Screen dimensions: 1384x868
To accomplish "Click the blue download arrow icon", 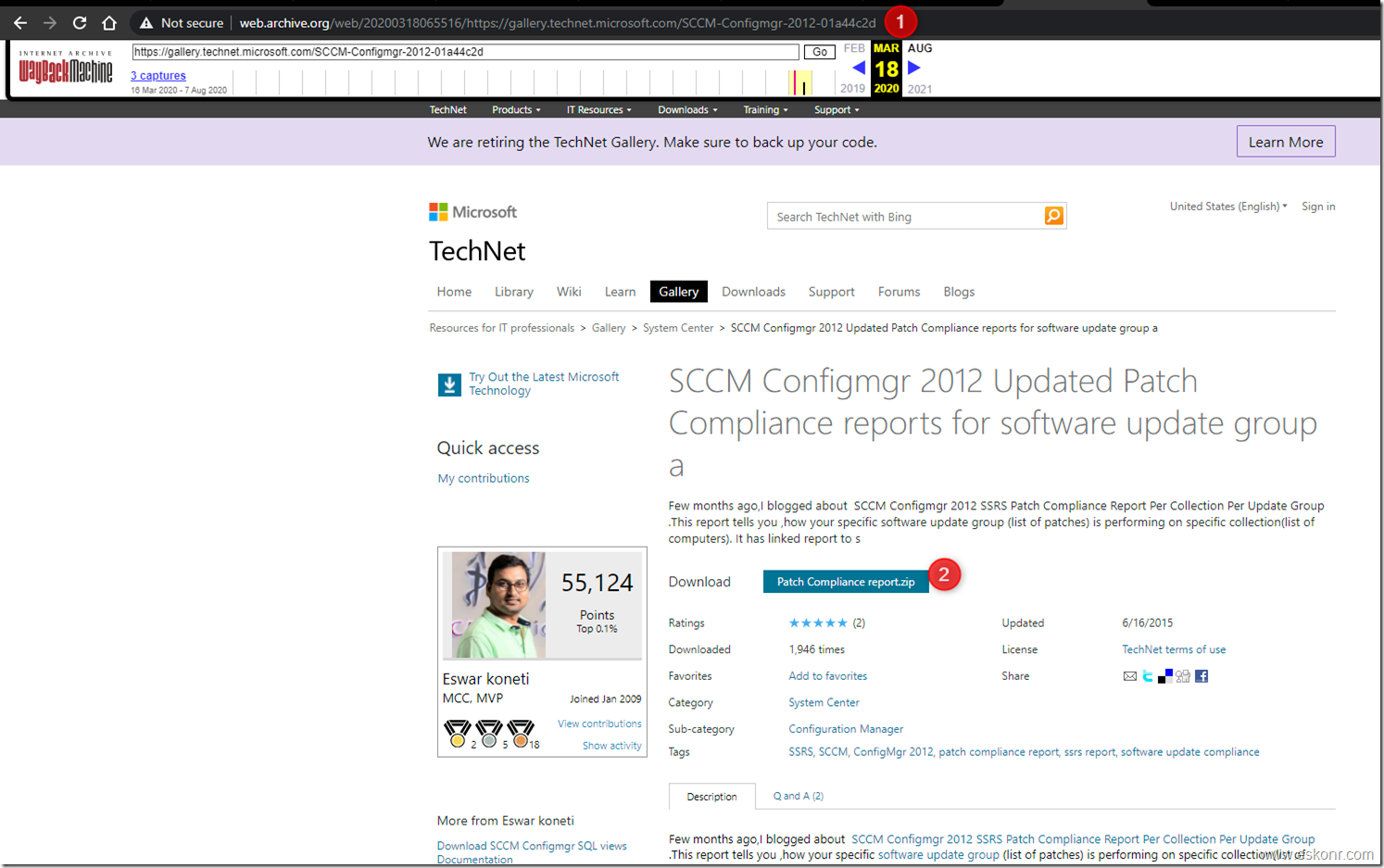I will coord(448,383).
